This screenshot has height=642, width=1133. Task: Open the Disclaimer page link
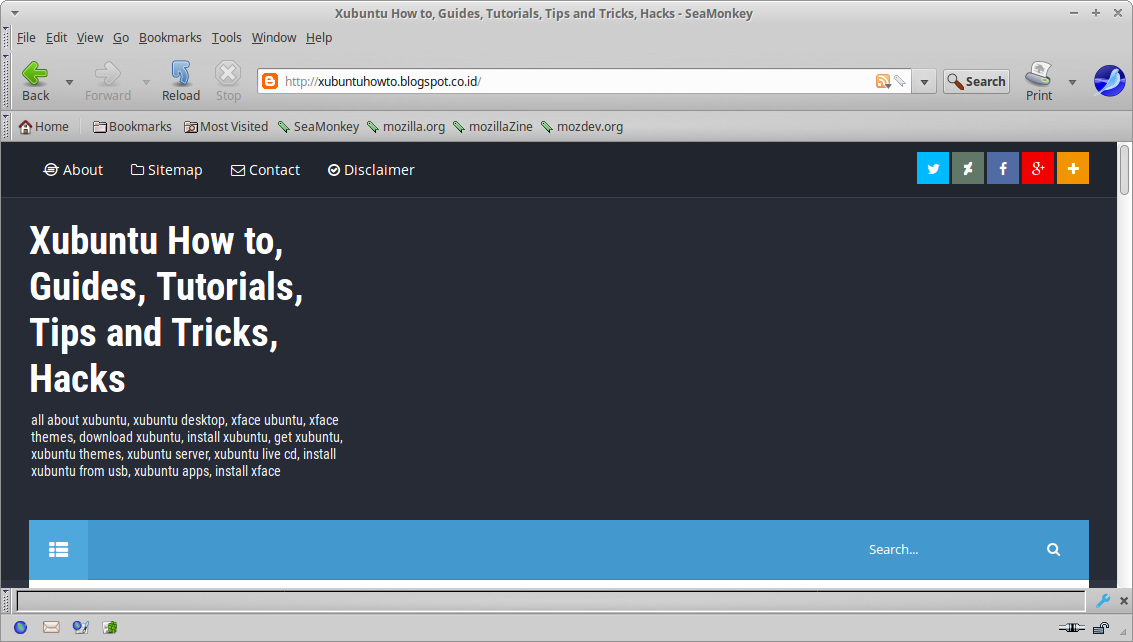371,170
